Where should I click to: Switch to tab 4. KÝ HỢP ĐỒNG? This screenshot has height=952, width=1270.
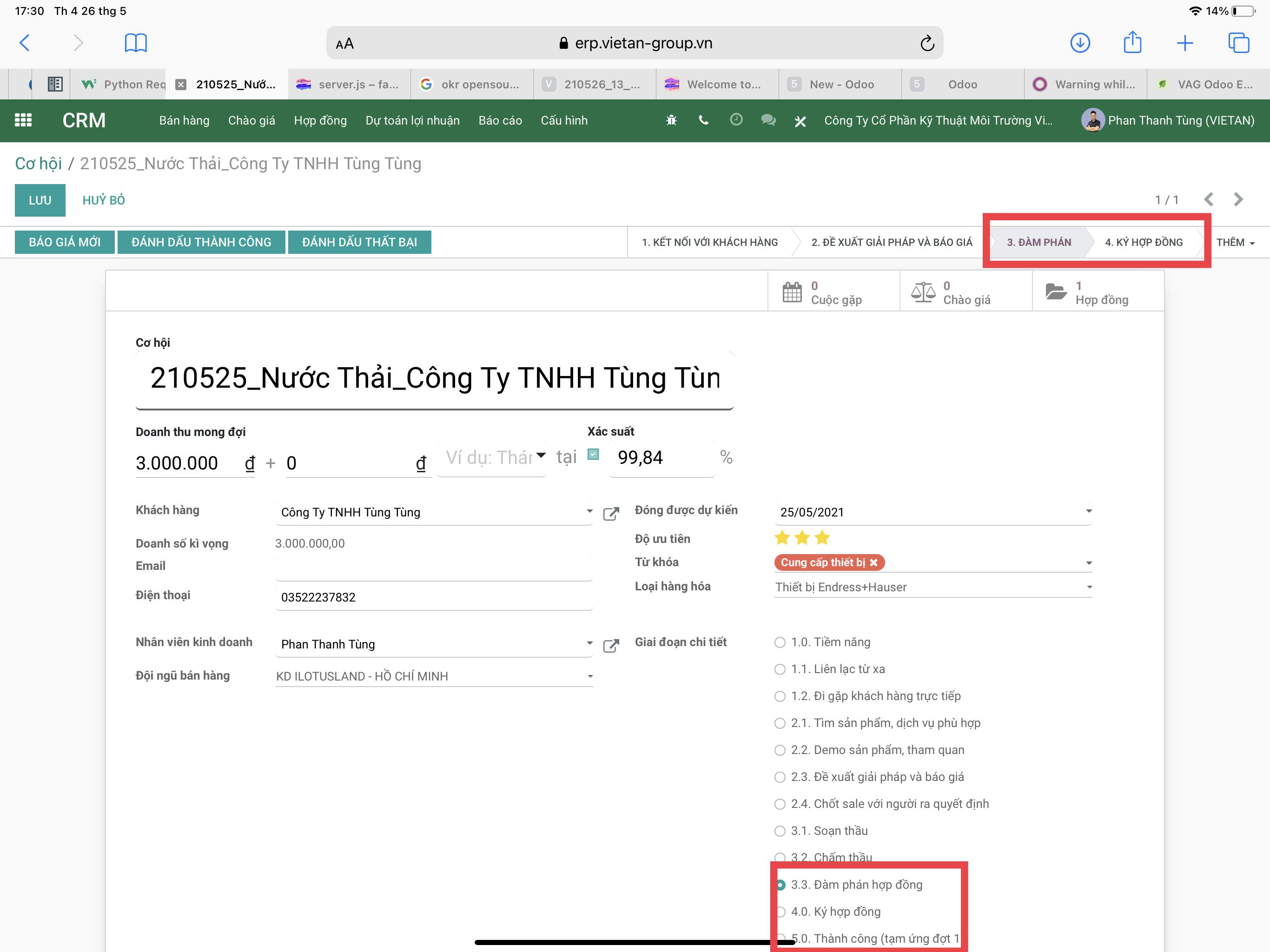point(1143,242)
